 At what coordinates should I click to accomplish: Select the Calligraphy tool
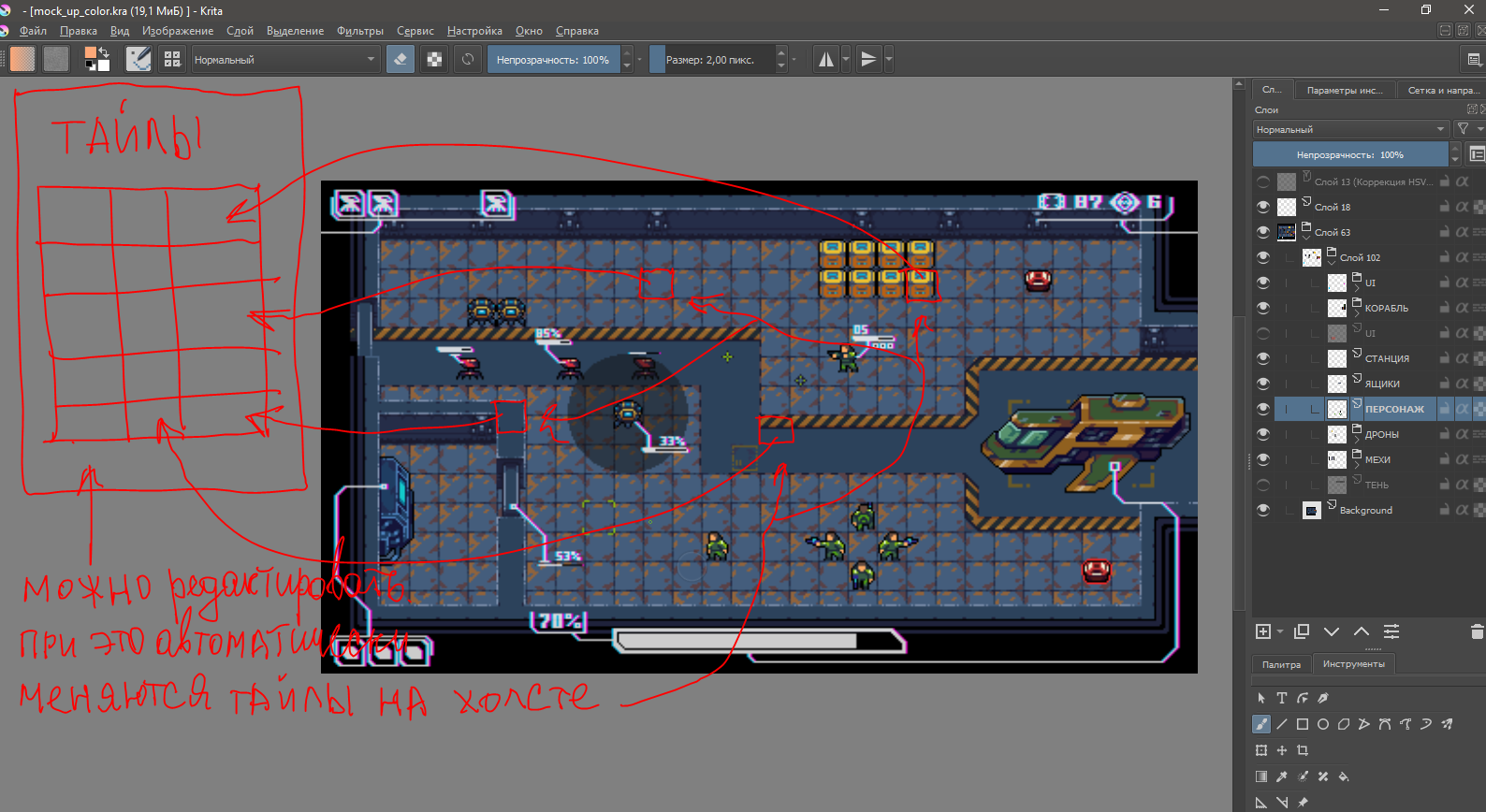(x=1323, y=698)
